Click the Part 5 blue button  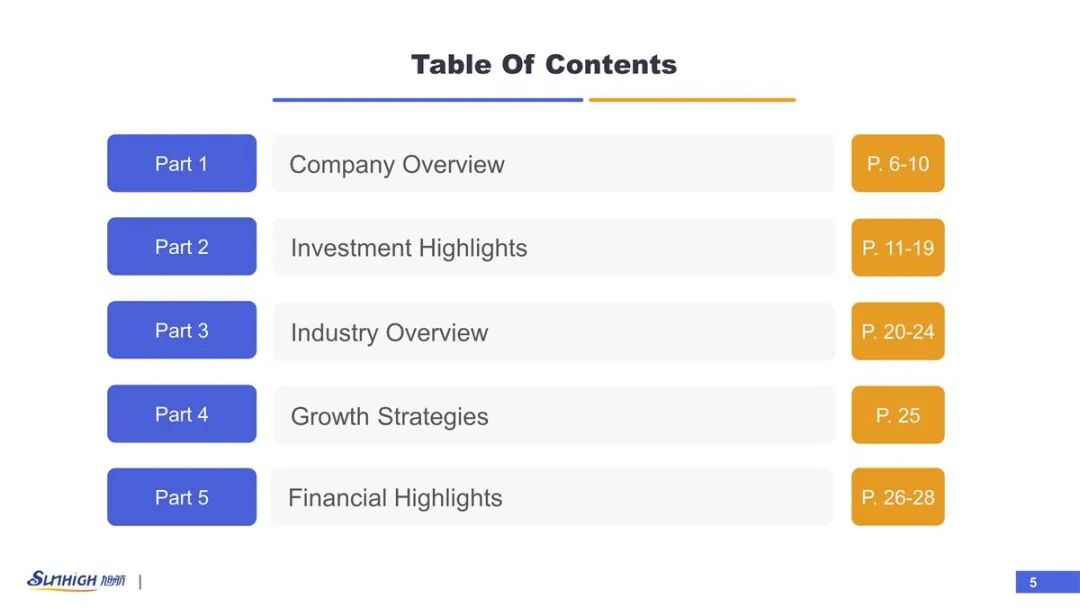[x=182, y=497]
